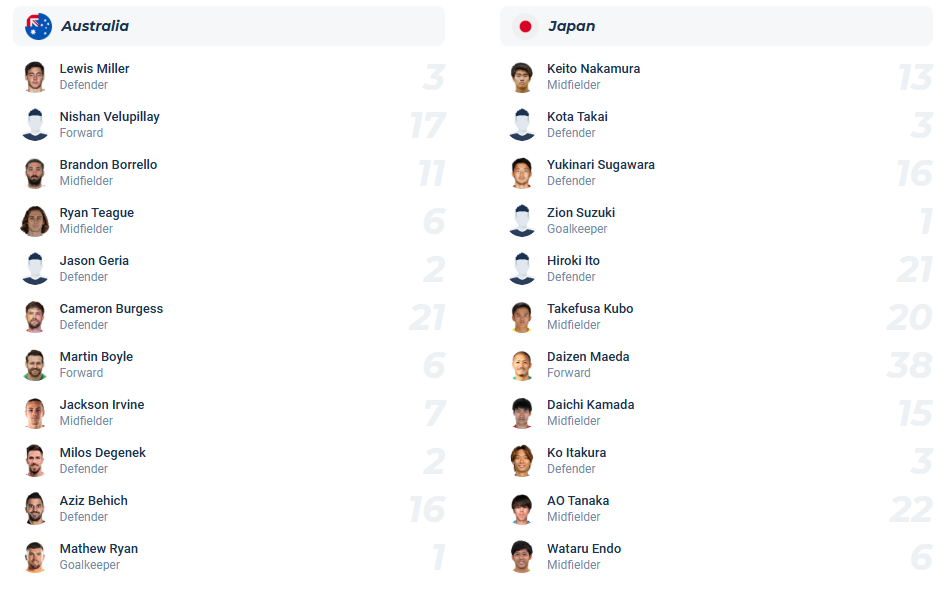
Task: Click Daizen Maeda's player photo
Action: tap(522, 365)
